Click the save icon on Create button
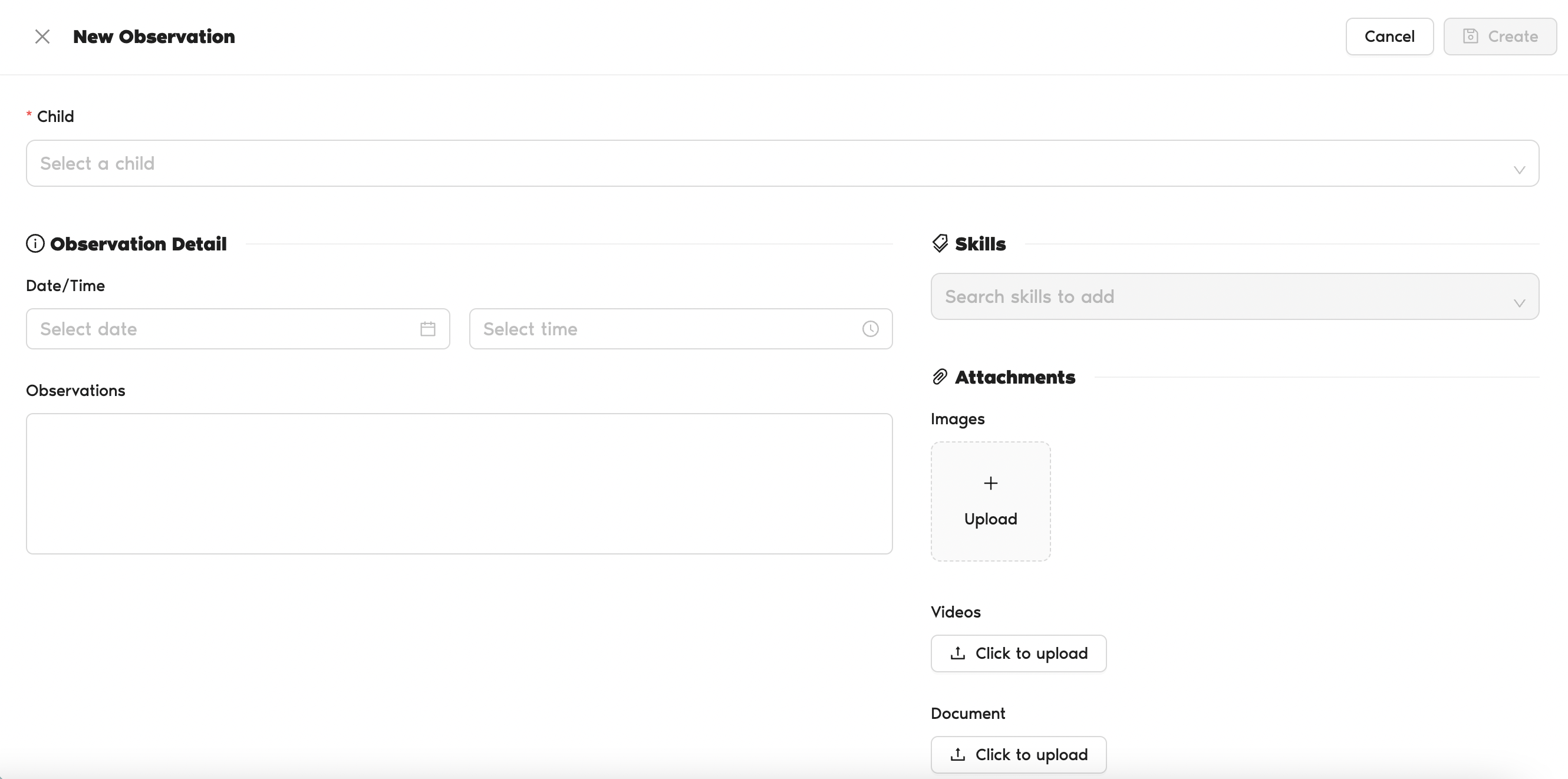Image resolution: width=1568 pixels, height=779 pixels. pyautogui.click(x=1471, y=37)
